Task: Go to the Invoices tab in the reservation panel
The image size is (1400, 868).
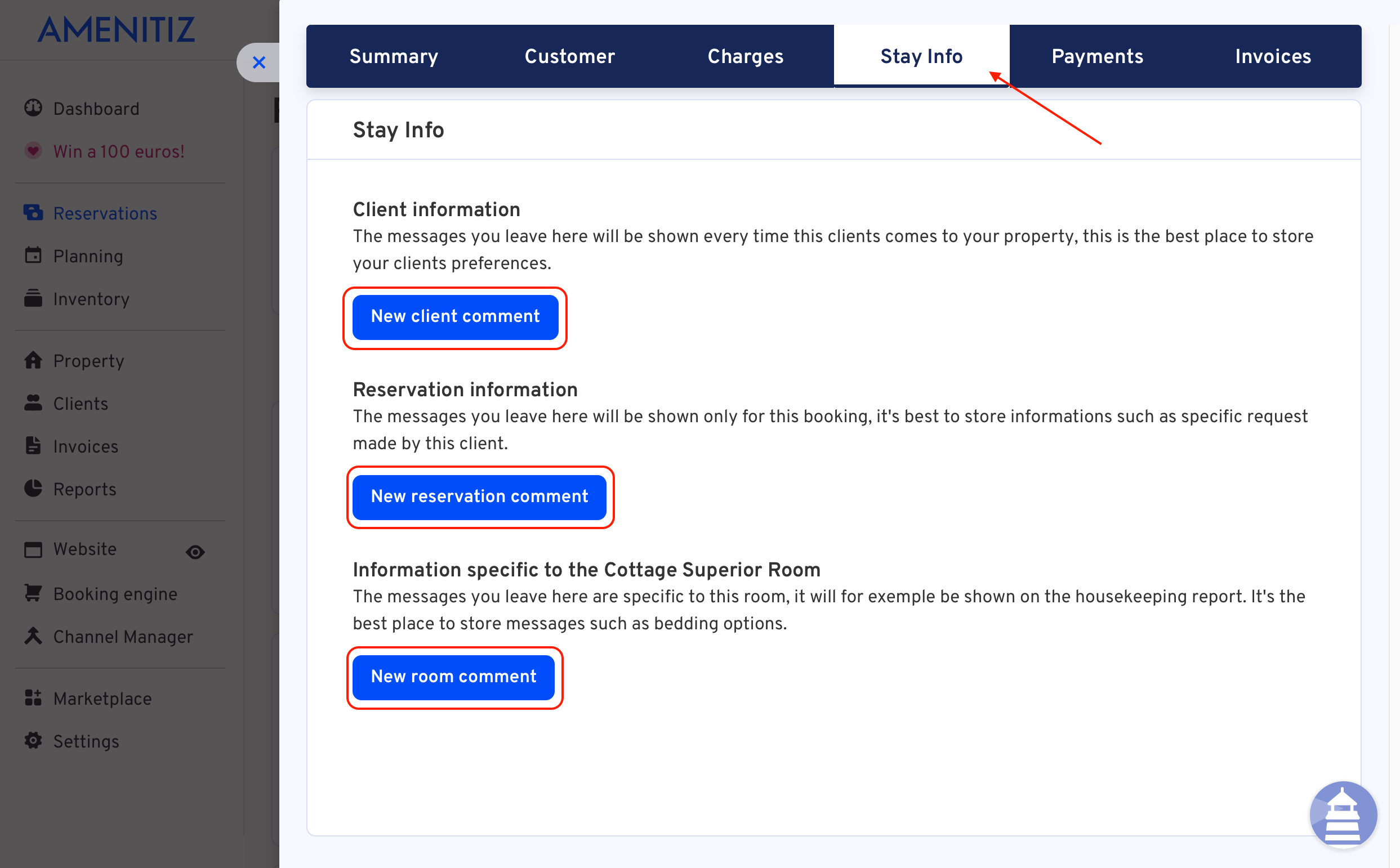Action: [x=1273, y=56]
